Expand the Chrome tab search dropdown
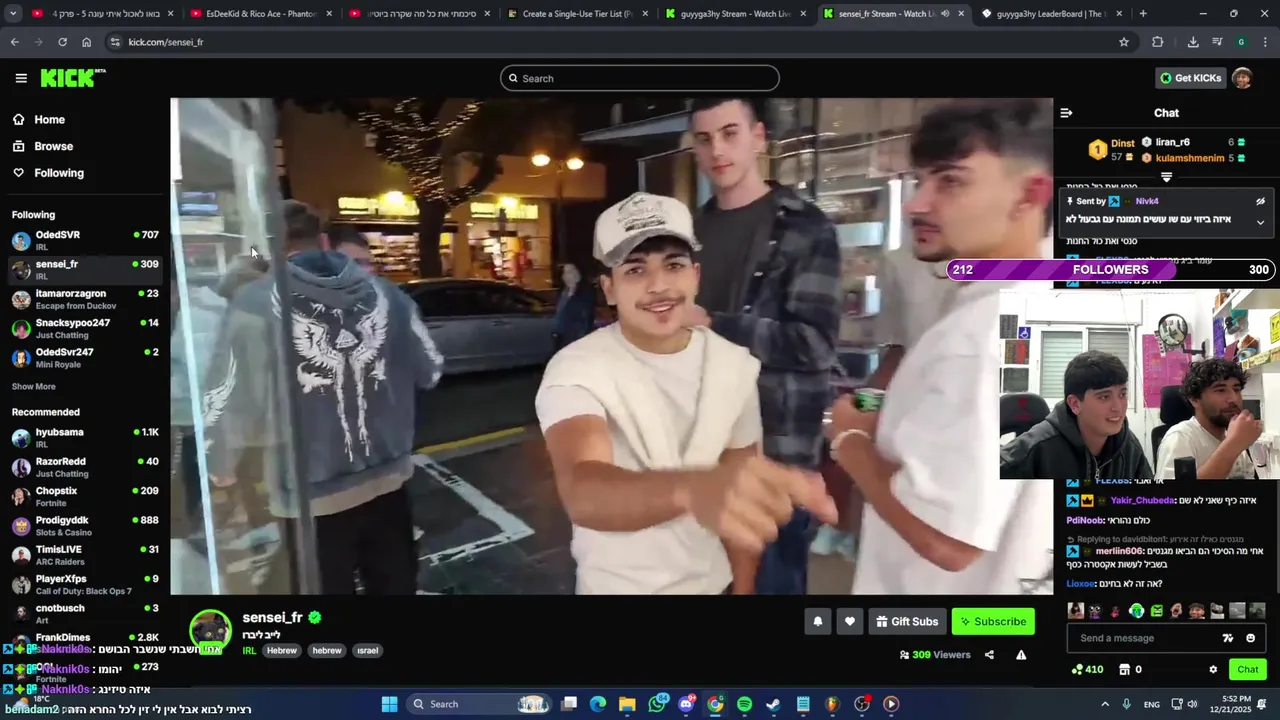 [12, 14]
